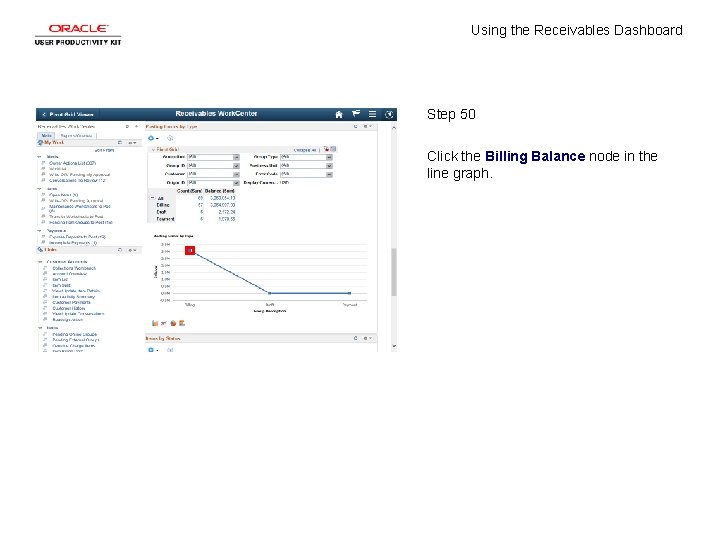720x540 pixels.
Task: Click the Draft row balance value
Action: pos(227,212)
